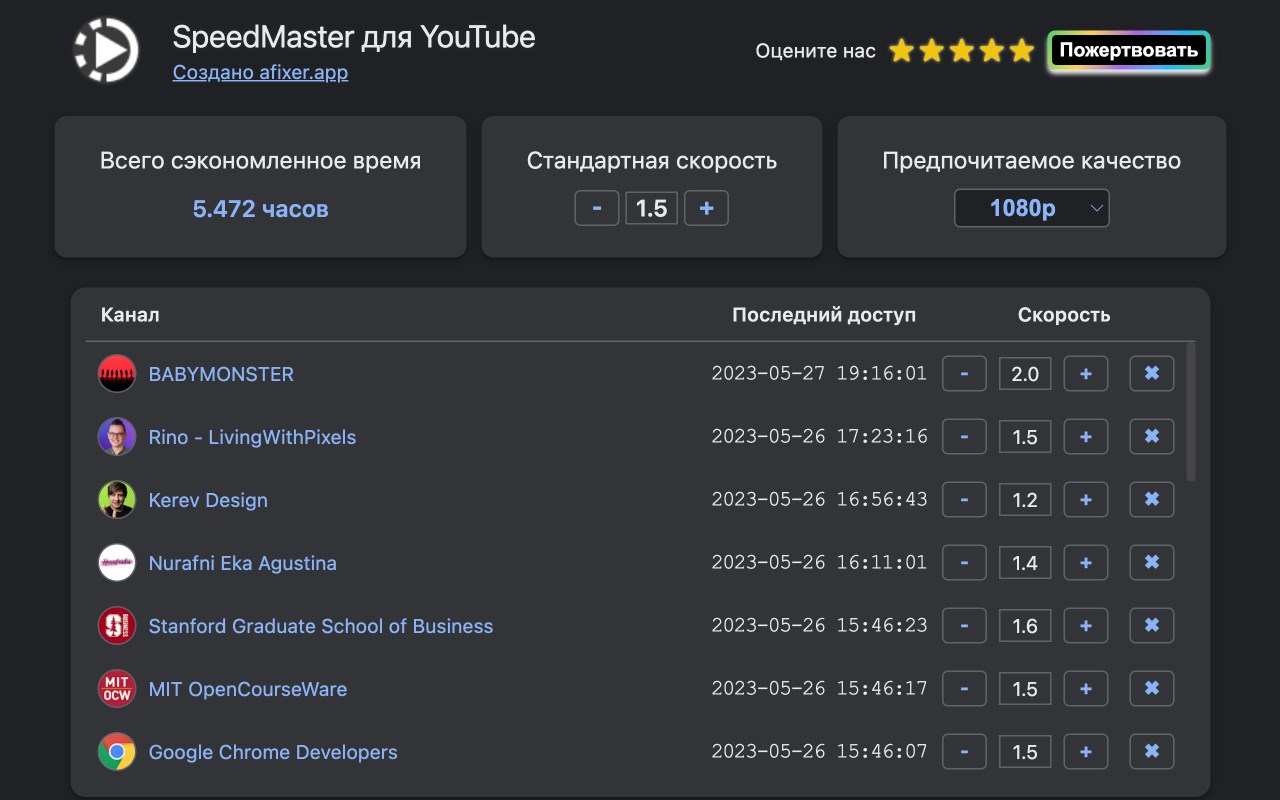Click the Google Chrome Developers logo
1280x800 pixels.
pos(117,752)
